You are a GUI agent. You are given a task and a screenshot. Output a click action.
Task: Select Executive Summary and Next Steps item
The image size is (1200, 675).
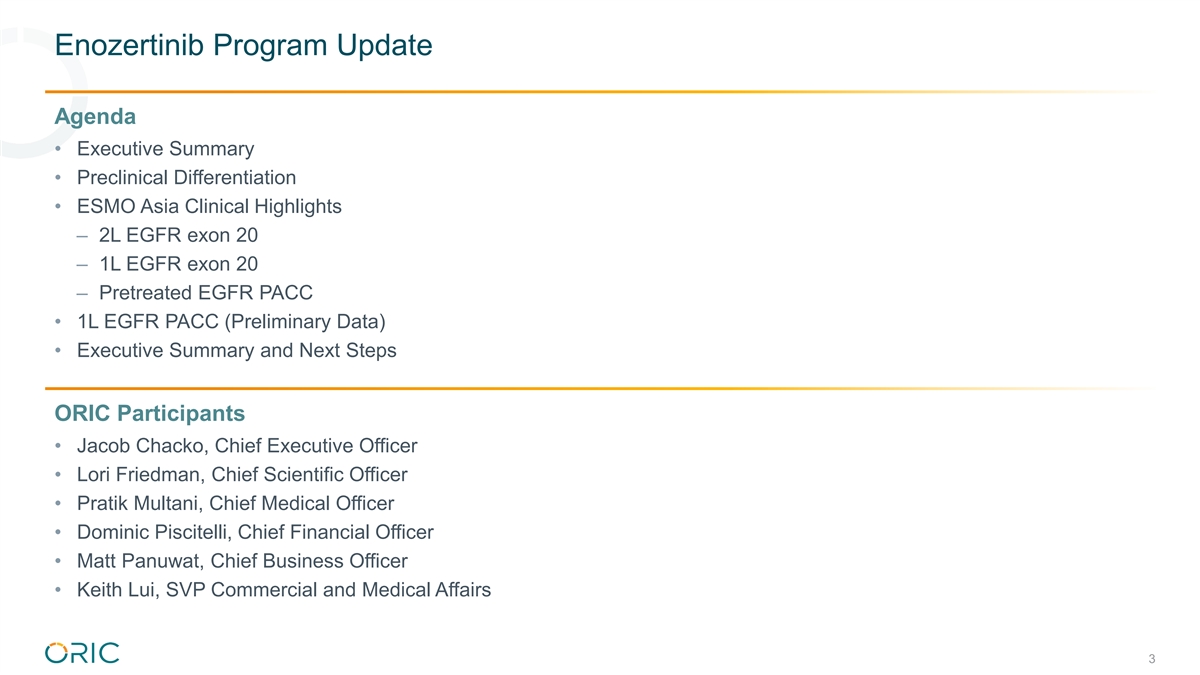click(x=236, y=351)
